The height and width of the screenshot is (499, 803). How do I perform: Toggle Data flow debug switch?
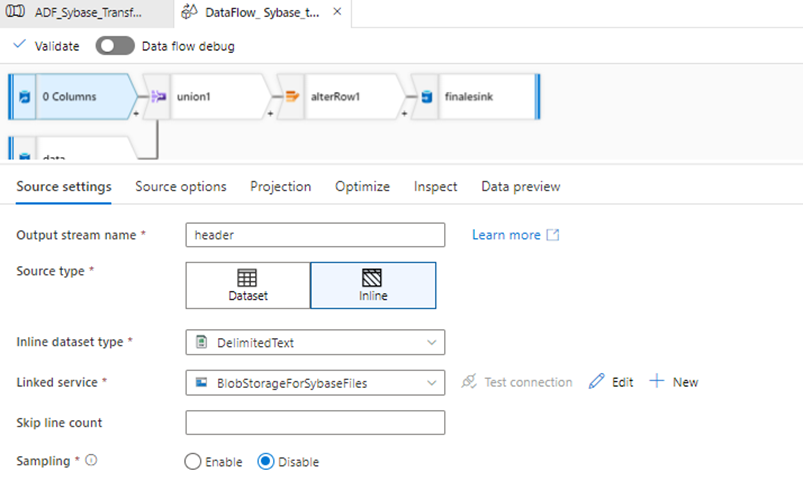pyautogui.click(x=114, y=46)
